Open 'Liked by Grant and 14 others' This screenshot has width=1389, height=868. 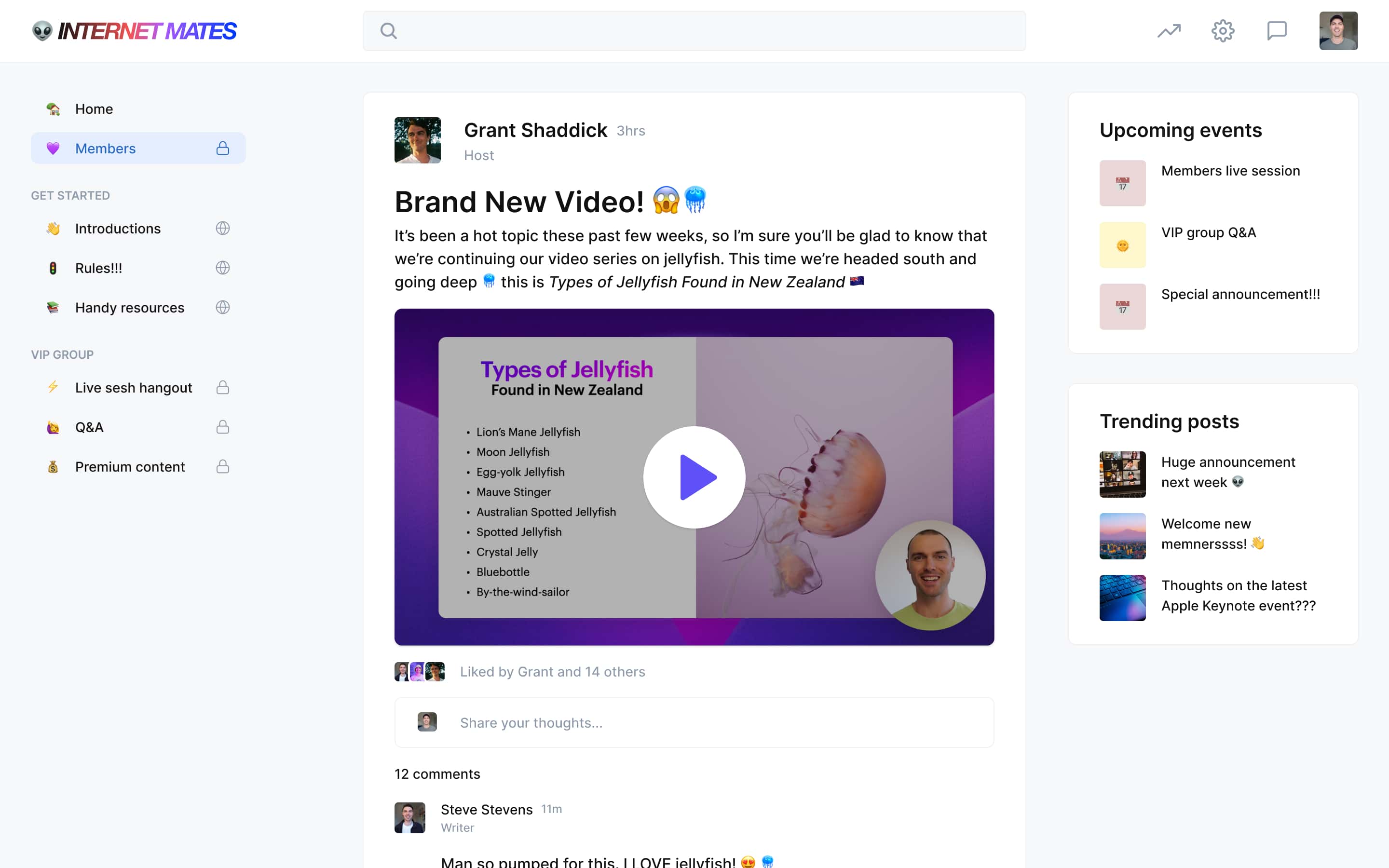tap(552, 671)
